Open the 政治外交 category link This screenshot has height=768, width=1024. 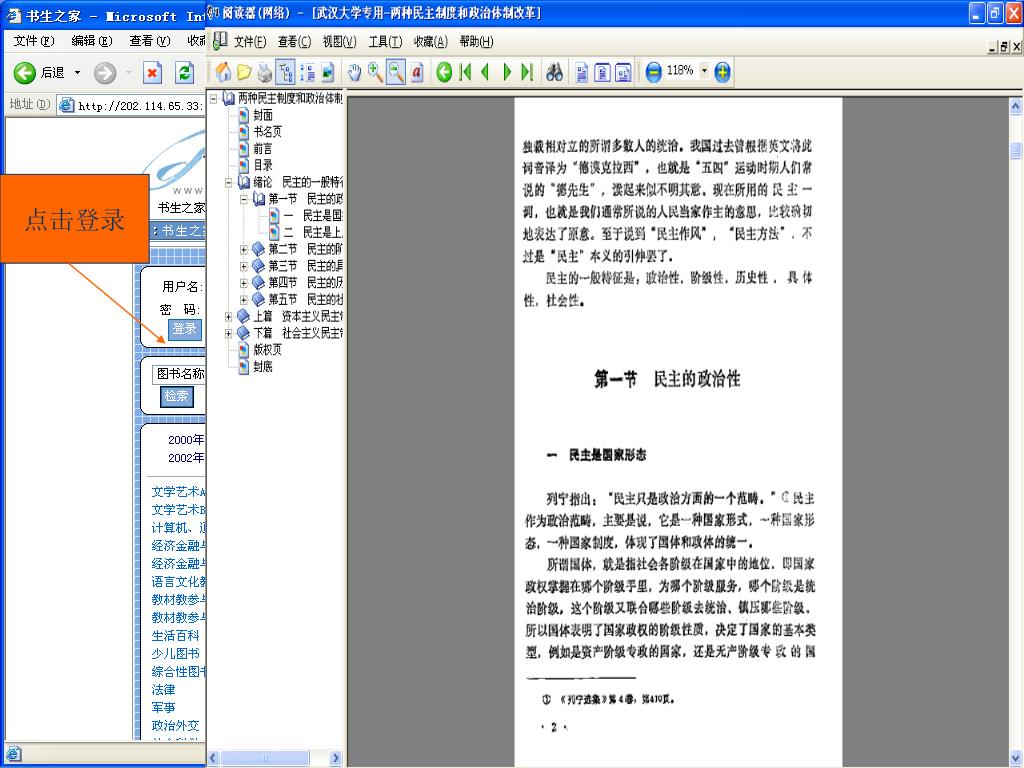click(175, 726)
